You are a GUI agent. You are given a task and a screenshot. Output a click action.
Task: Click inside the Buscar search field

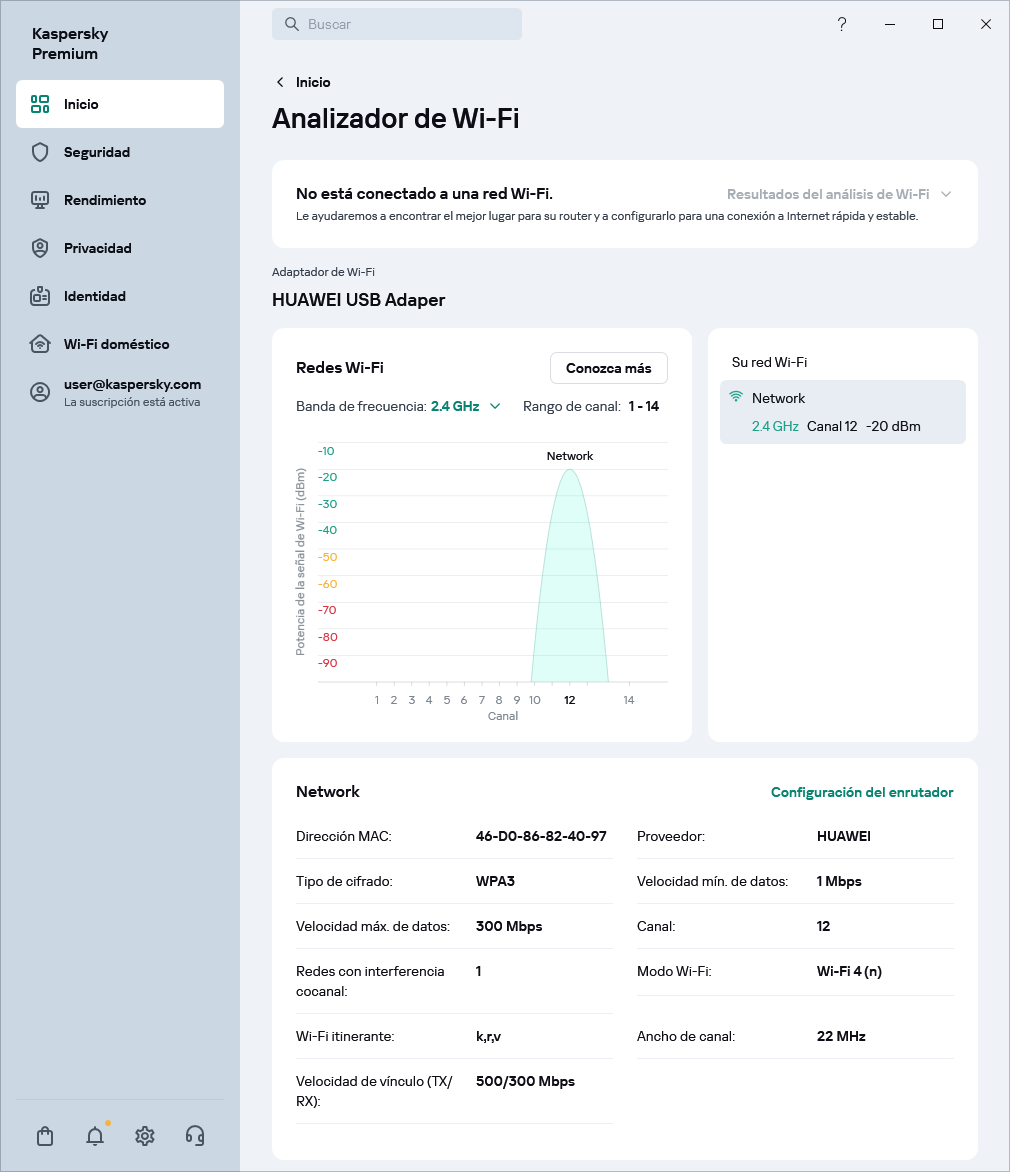[x=397, y=24]
